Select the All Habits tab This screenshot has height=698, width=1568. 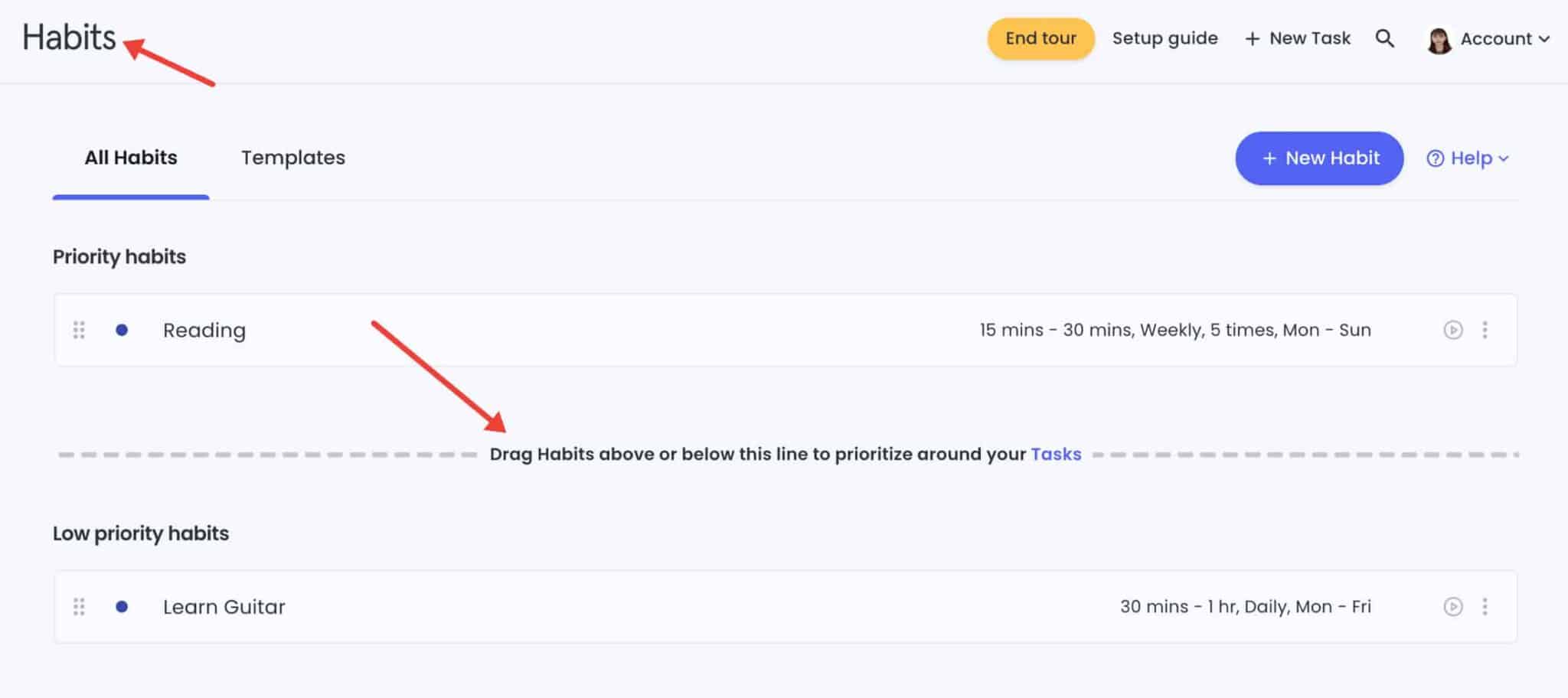pyautogui.click(x=130, y=158)
